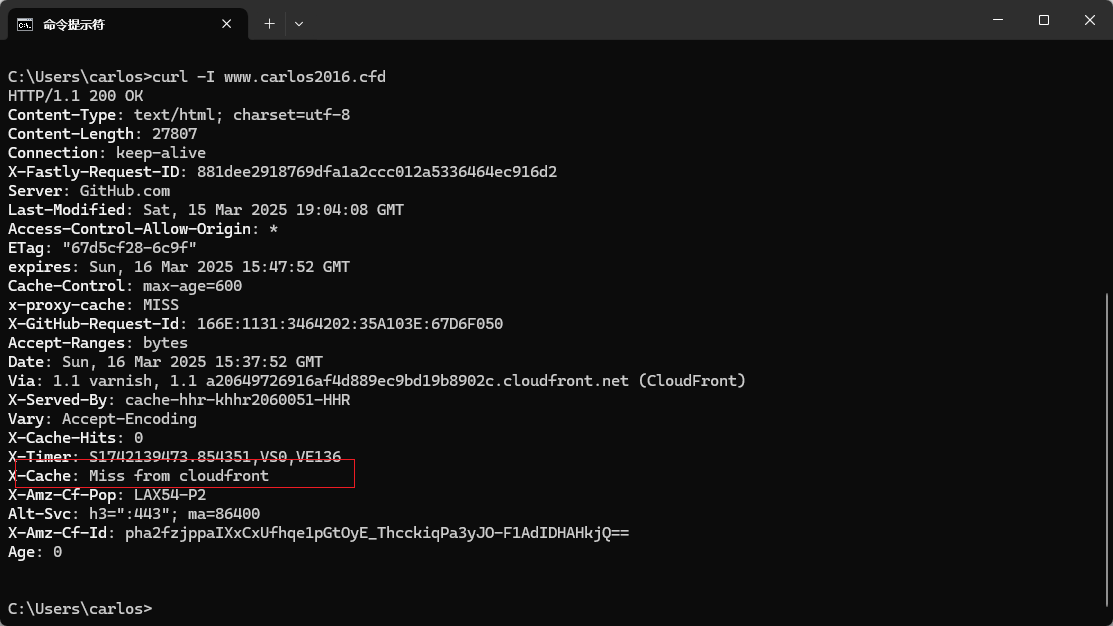Click the Cache-Control max-age=600 value
The image size is (1113, 626).
coord(192,286)
